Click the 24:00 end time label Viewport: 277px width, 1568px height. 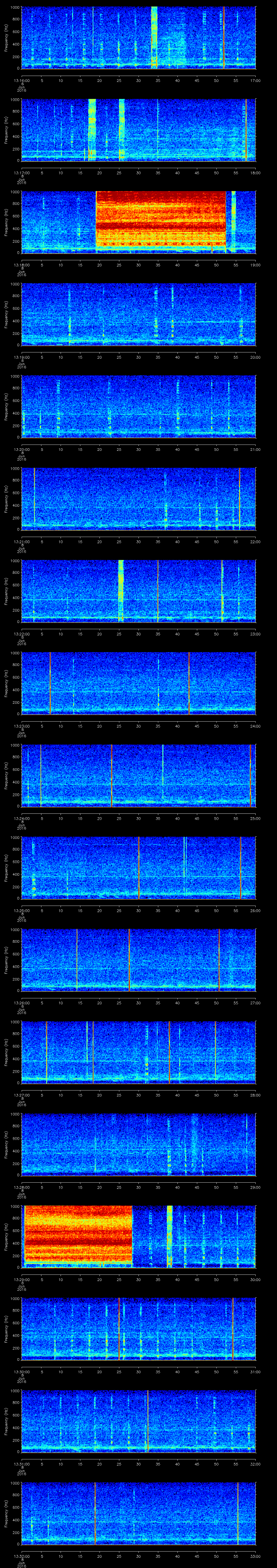click(255, 726)
